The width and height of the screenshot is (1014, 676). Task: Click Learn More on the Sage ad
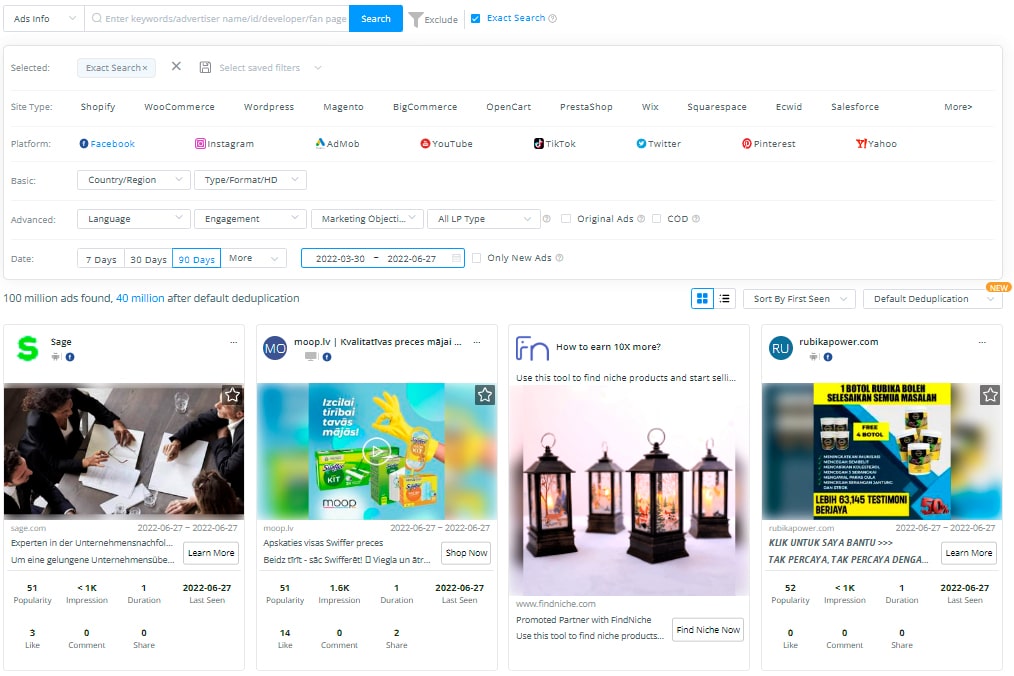coord(211,553)
